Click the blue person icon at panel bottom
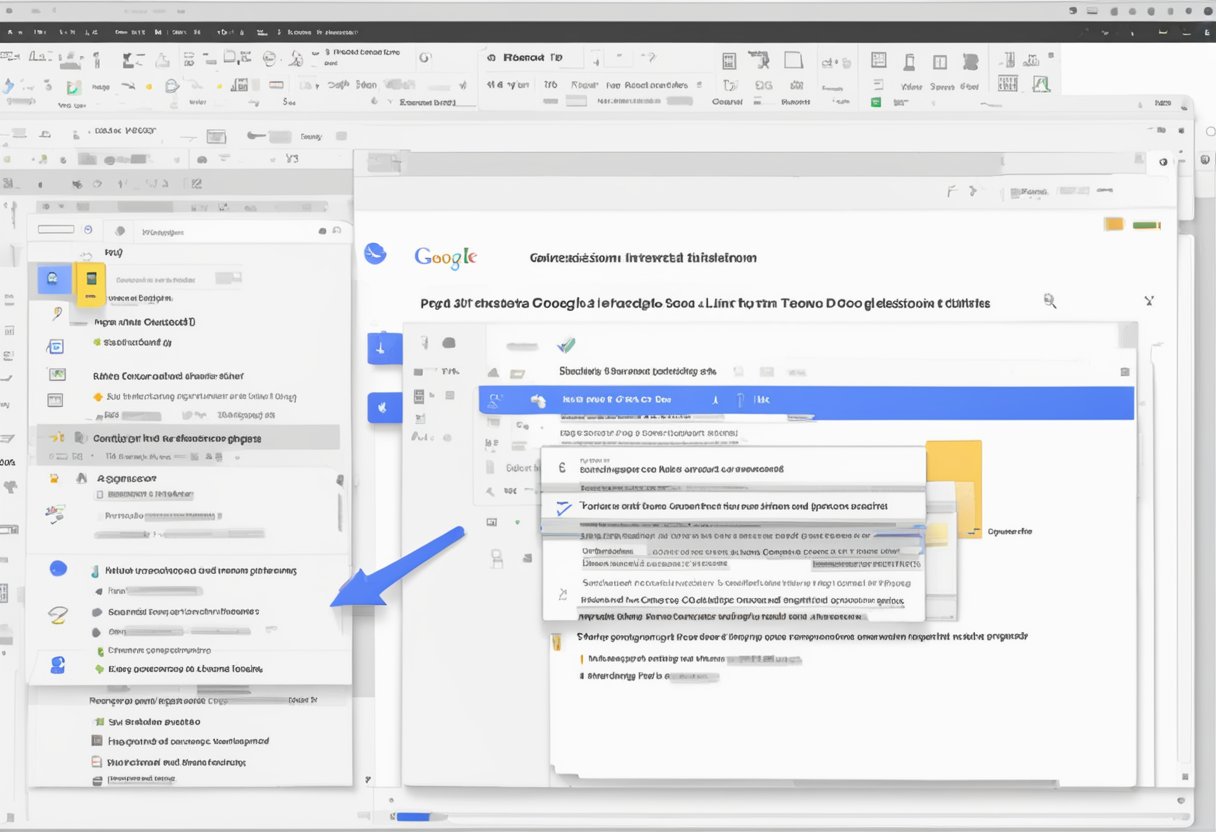Viewport: 1216px width, 832px height. pyautogui.click(x=58, y=665)
